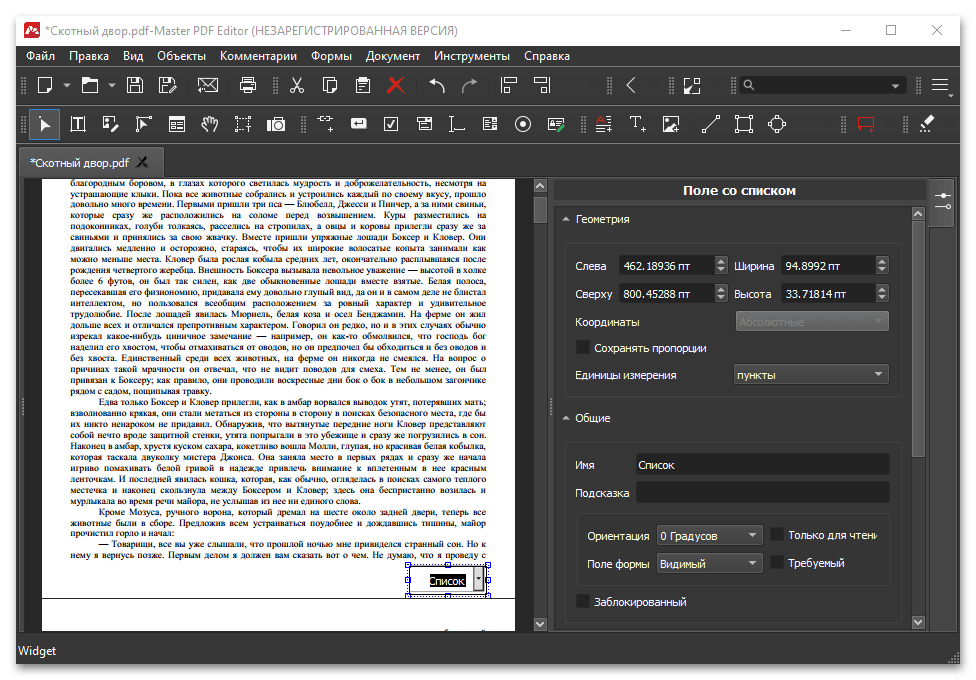Image resolution: width=976 pixels, height=680 pixels.
Task: Open the Ориентация degrees dropdown
Action: [x=709, y=536]
